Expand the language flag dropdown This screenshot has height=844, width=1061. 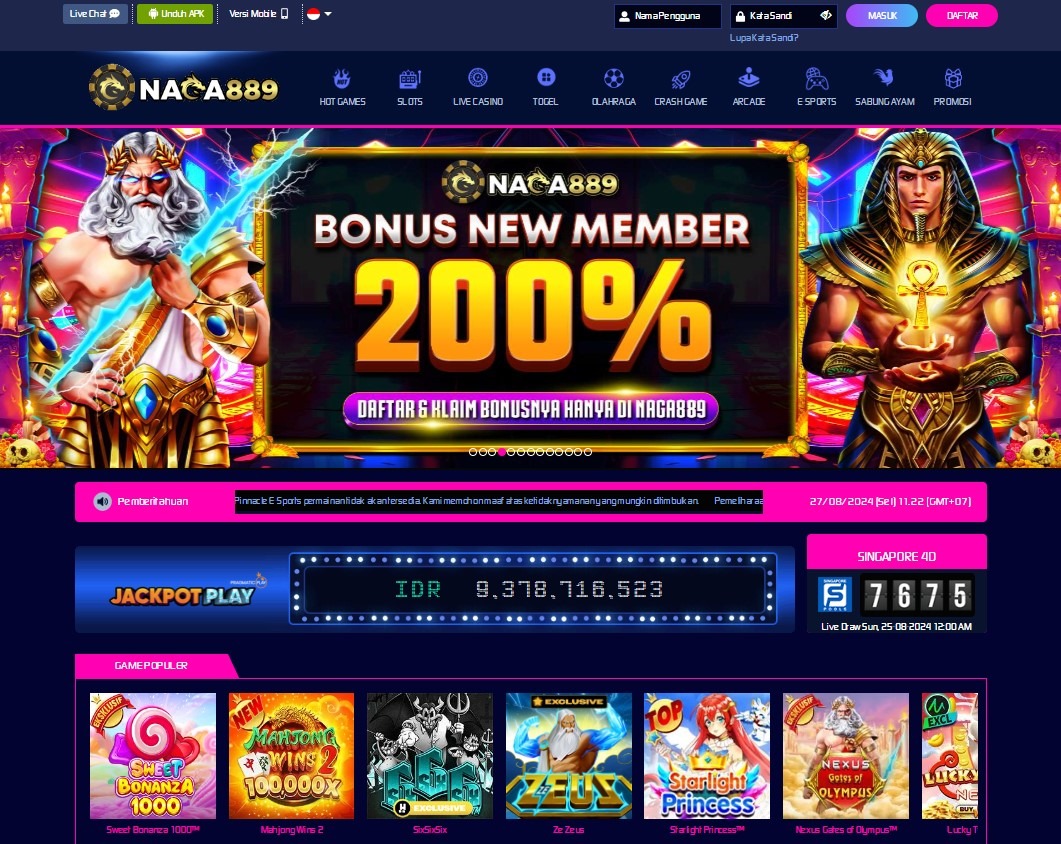tap(319, 14)
